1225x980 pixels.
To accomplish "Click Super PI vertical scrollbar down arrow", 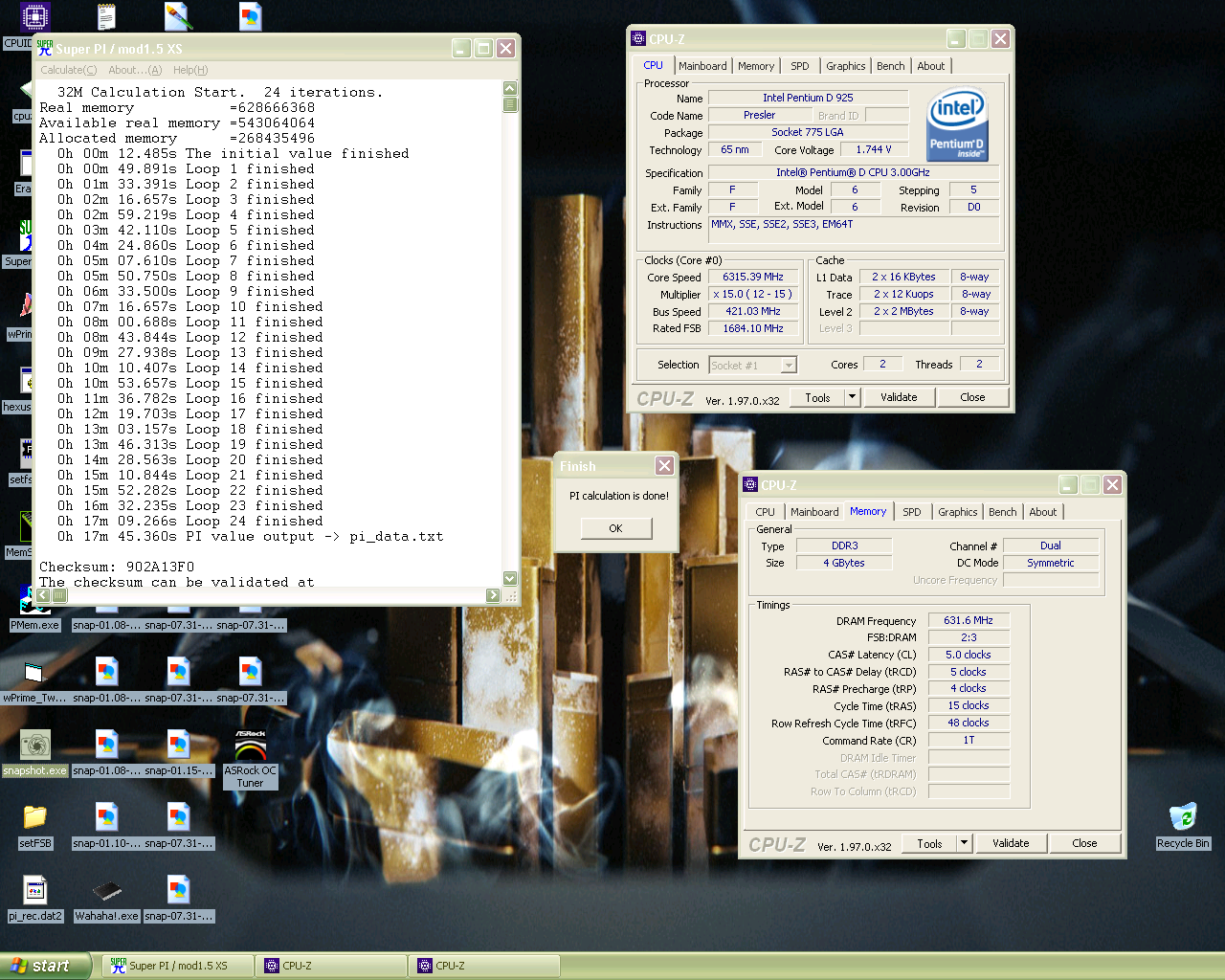I will pos(510,578).
